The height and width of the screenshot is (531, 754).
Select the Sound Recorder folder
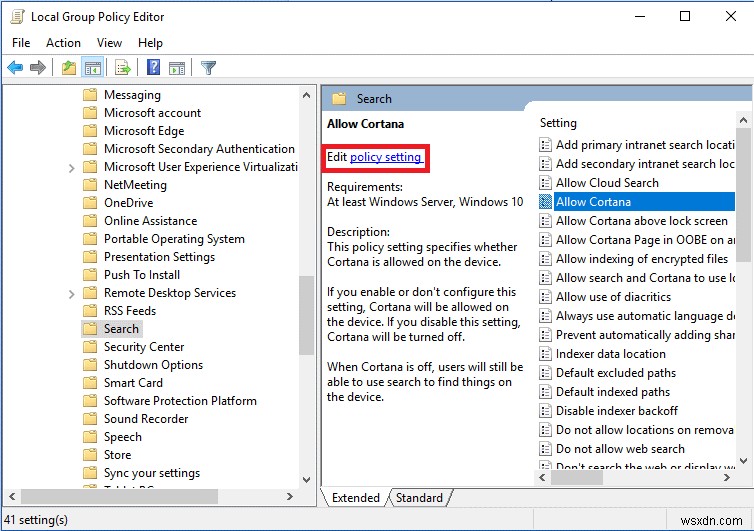[146, 418]
